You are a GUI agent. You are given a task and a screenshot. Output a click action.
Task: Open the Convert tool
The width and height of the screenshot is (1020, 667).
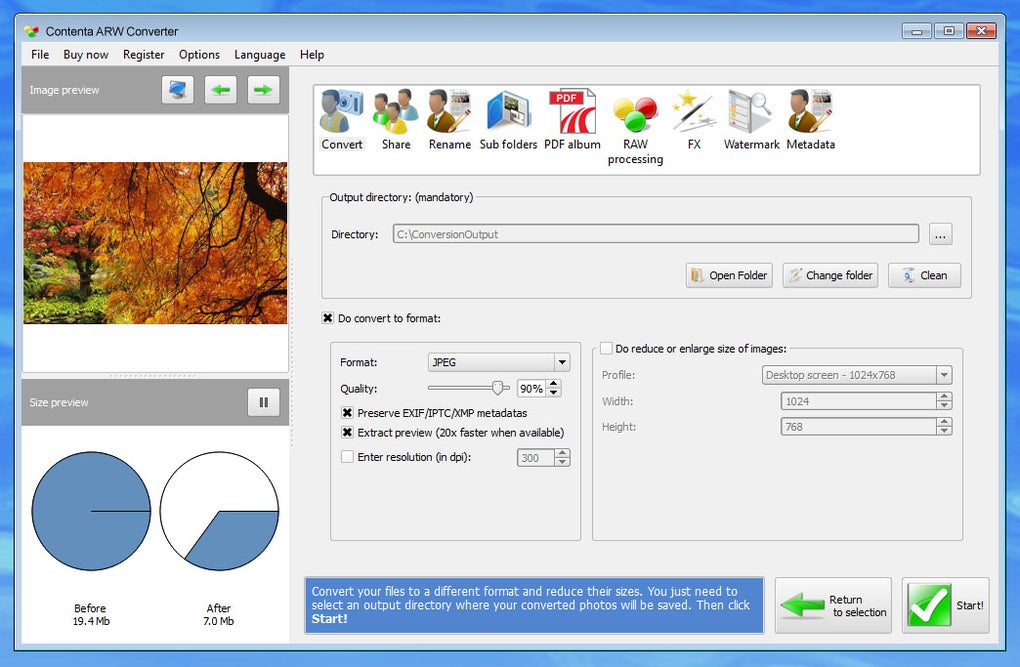click(x=342, y=120)
